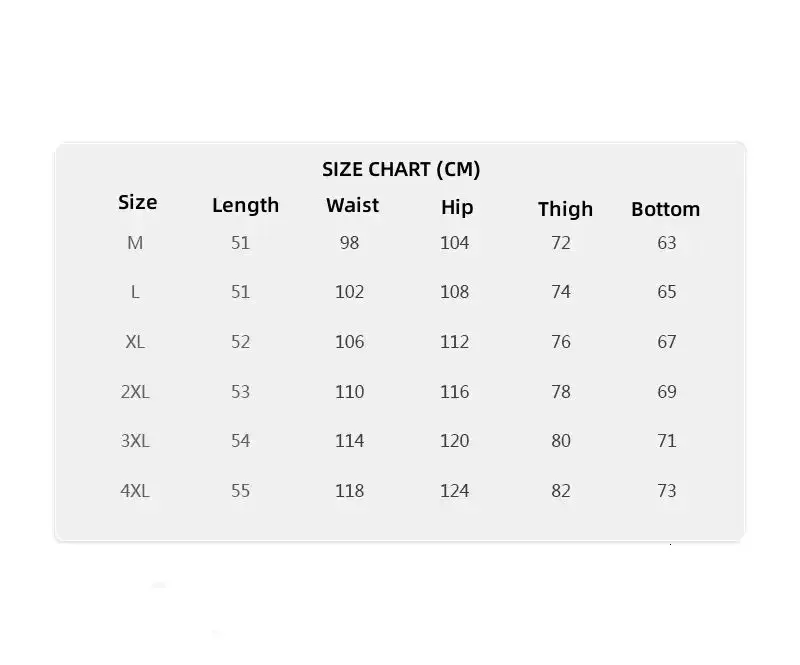Click the Hip column header
The width and height of the screenshot is (800, 665).
click(x=456, y=207)
